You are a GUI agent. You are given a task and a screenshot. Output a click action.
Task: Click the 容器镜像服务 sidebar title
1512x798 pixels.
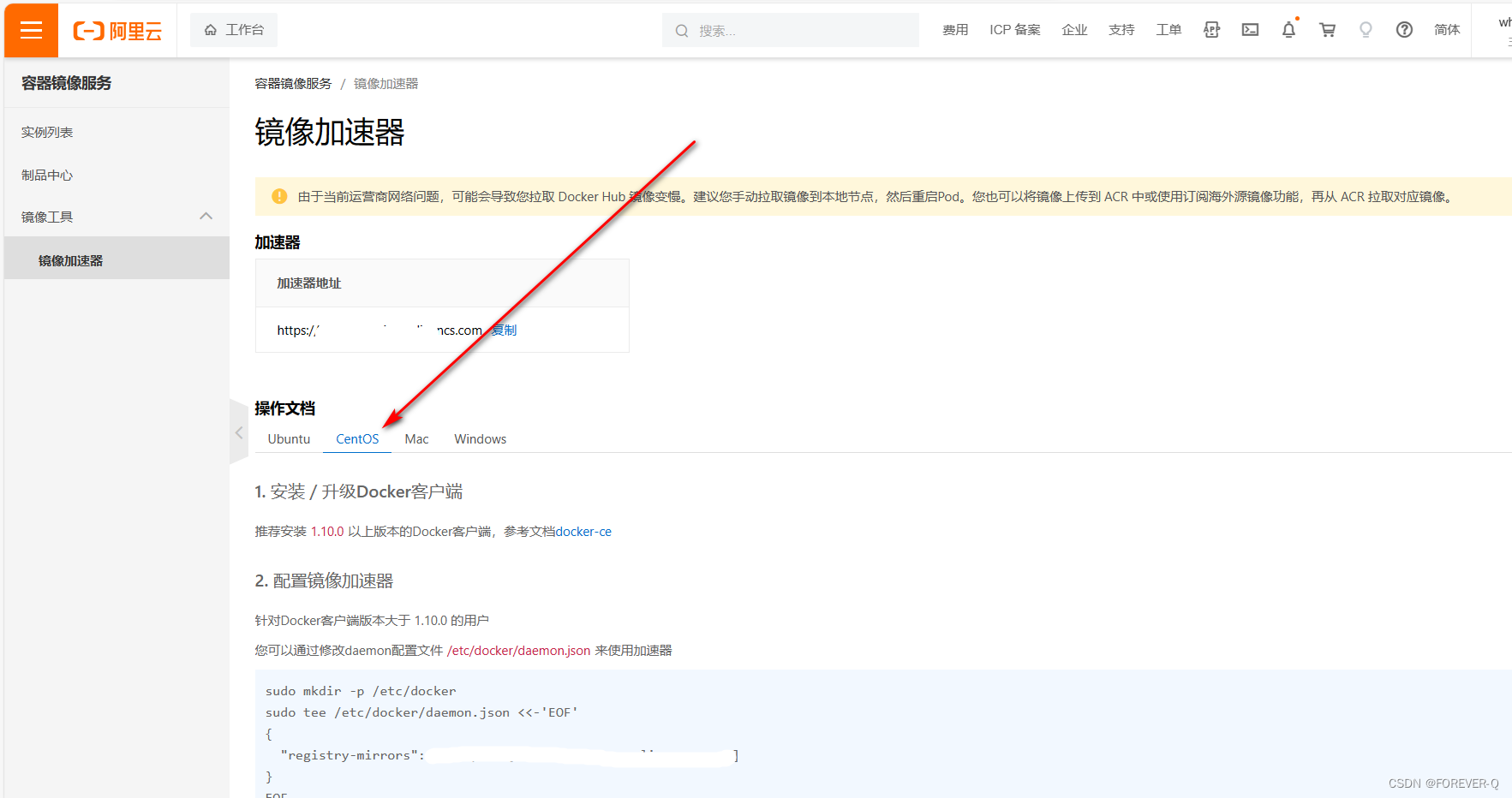66,83
